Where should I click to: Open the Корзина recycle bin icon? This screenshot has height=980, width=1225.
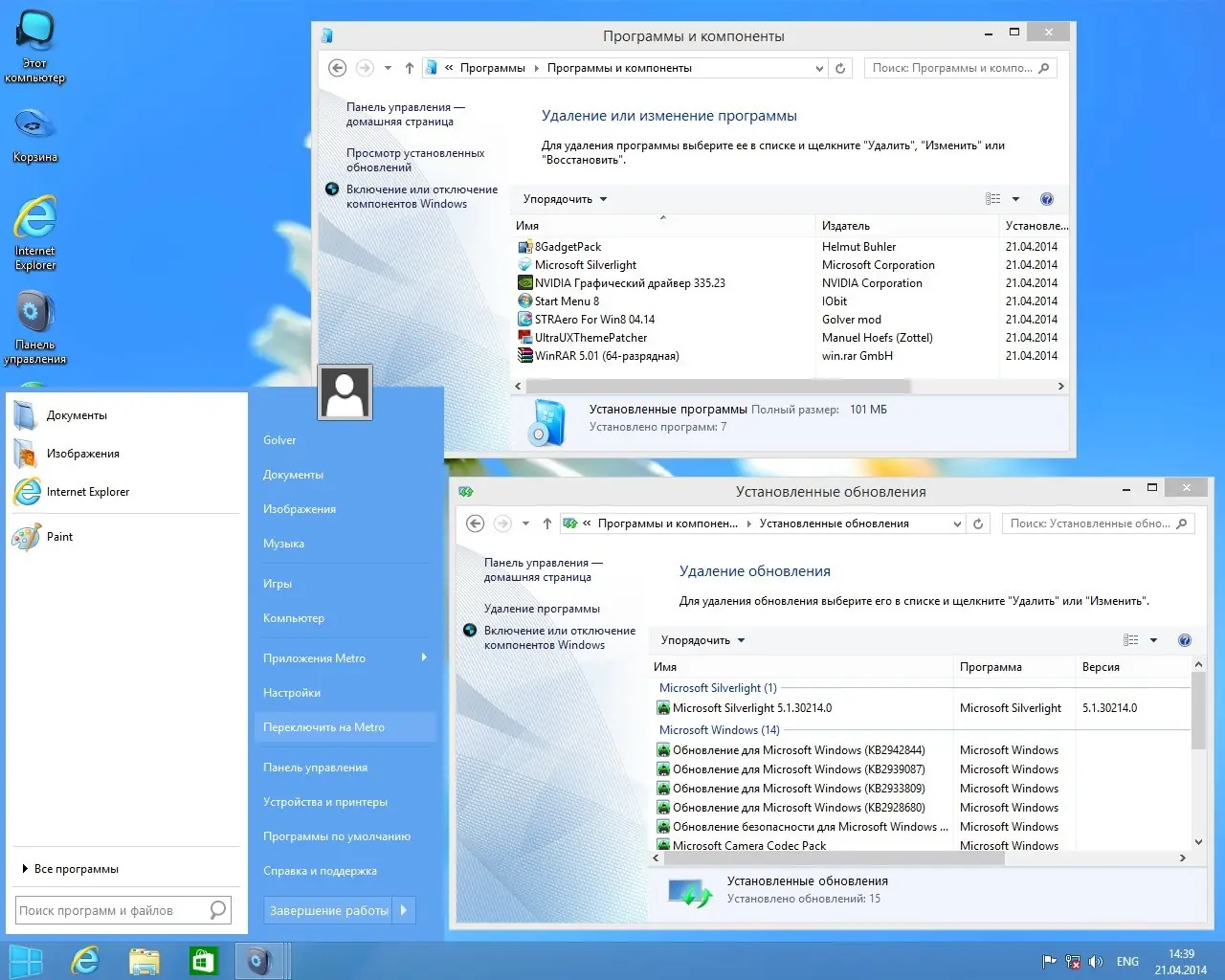coord(35,135)
